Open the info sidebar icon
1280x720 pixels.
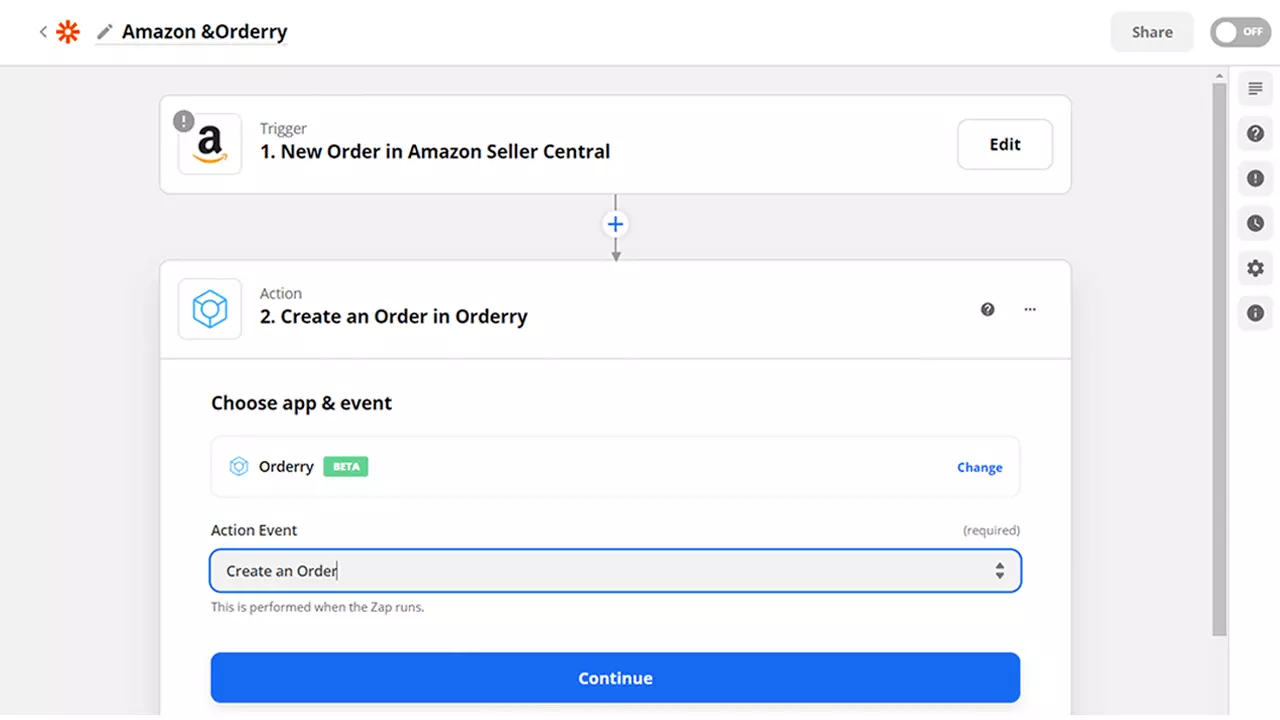[x=1255, y=313]
